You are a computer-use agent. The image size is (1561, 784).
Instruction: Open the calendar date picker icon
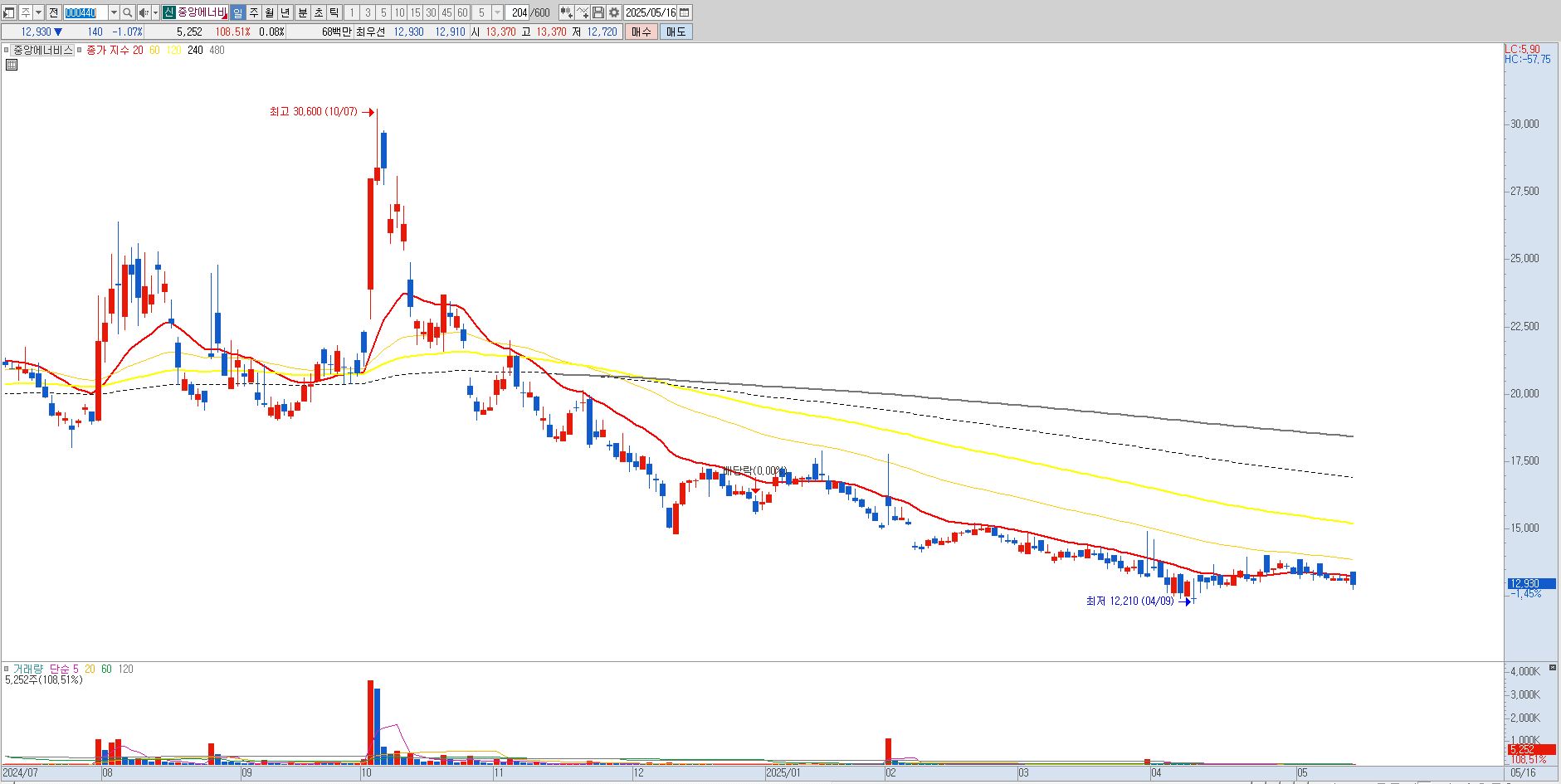[685, 12]
